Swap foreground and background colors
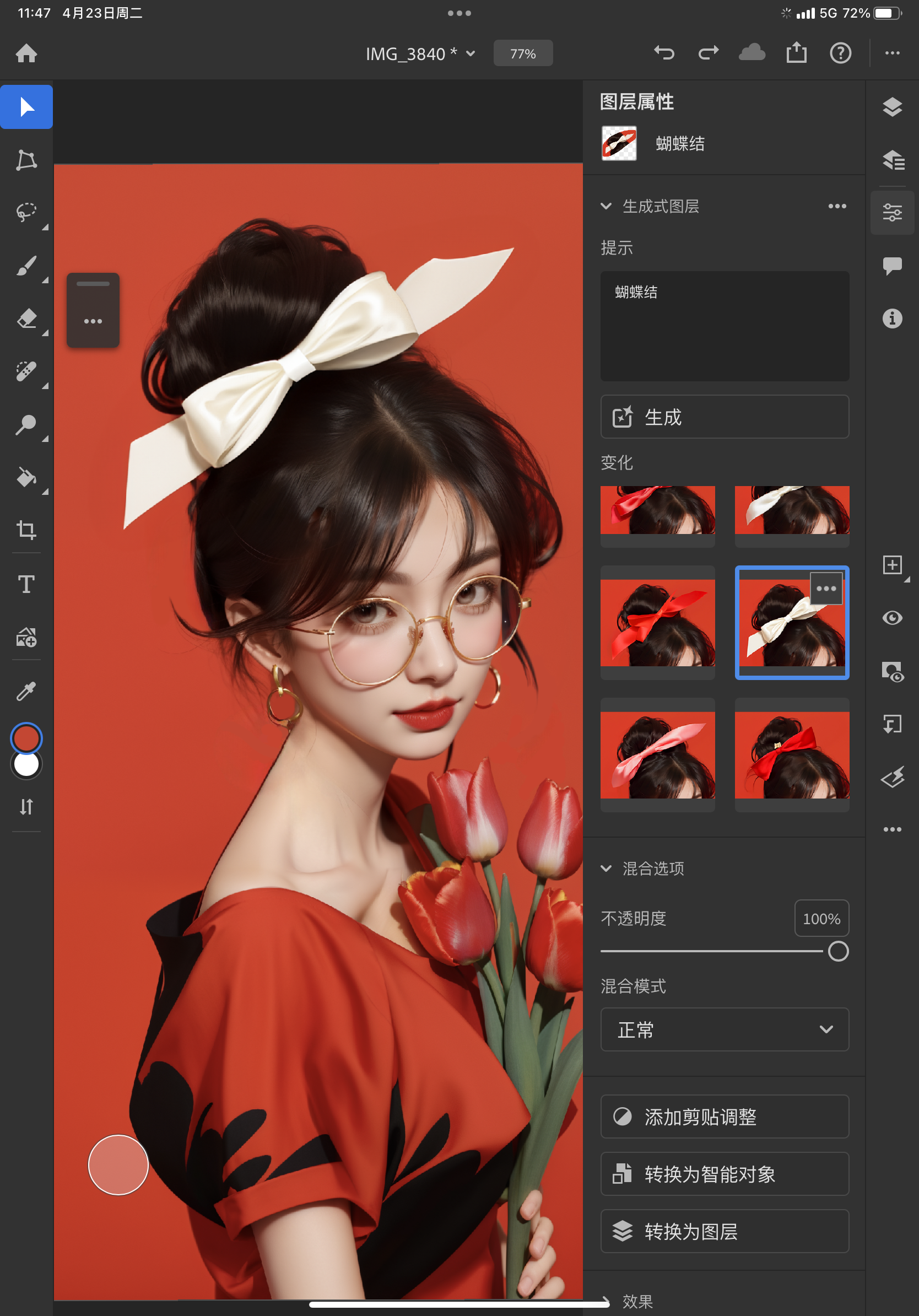This screenshot has width=919, height=1316. pyautogui.click(x=26, y=807)
